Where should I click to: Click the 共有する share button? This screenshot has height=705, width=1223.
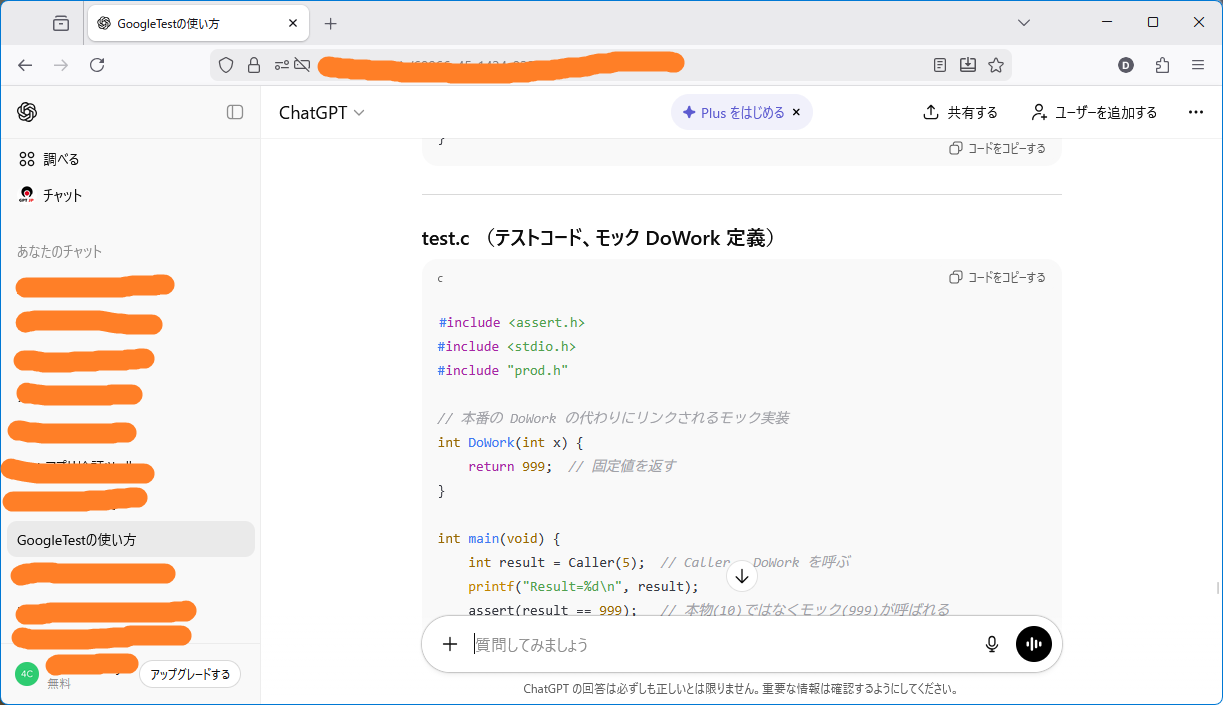point(960,113)
